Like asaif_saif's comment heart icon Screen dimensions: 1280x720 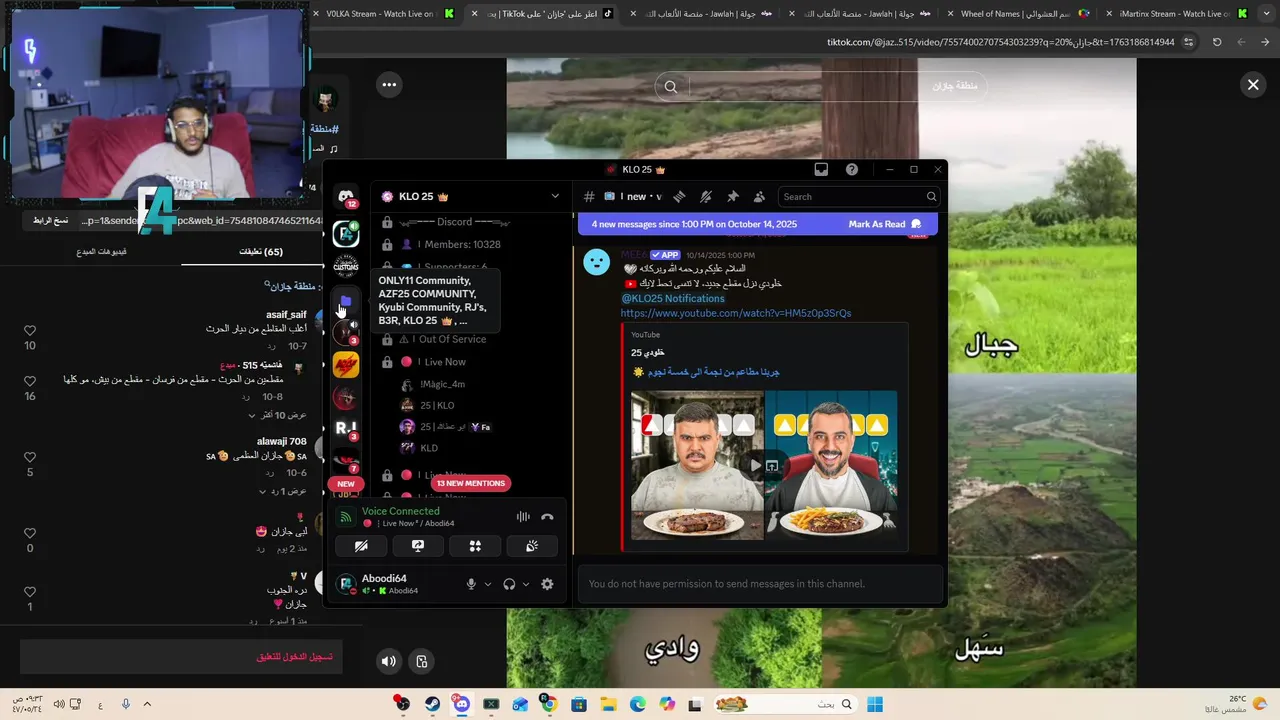pyautogui.click(x=30, y=331)
